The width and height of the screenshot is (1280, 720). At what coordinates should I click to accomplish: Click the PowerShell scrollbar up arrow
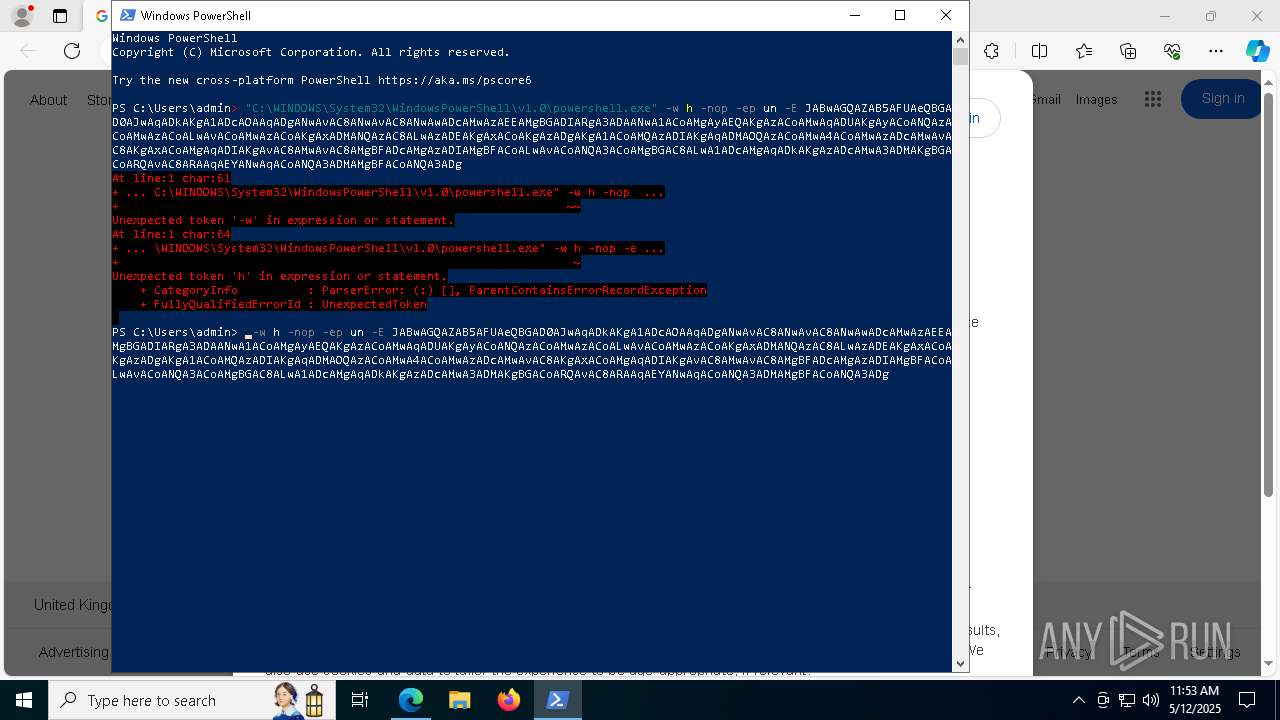[x=960, y=39]
